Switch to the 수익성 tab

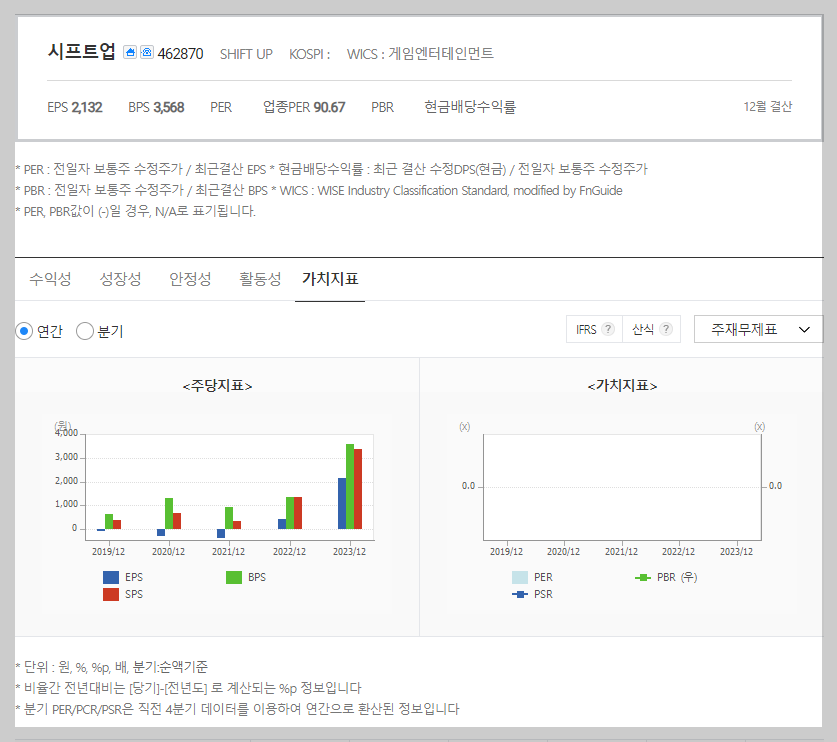pos(50,279)
